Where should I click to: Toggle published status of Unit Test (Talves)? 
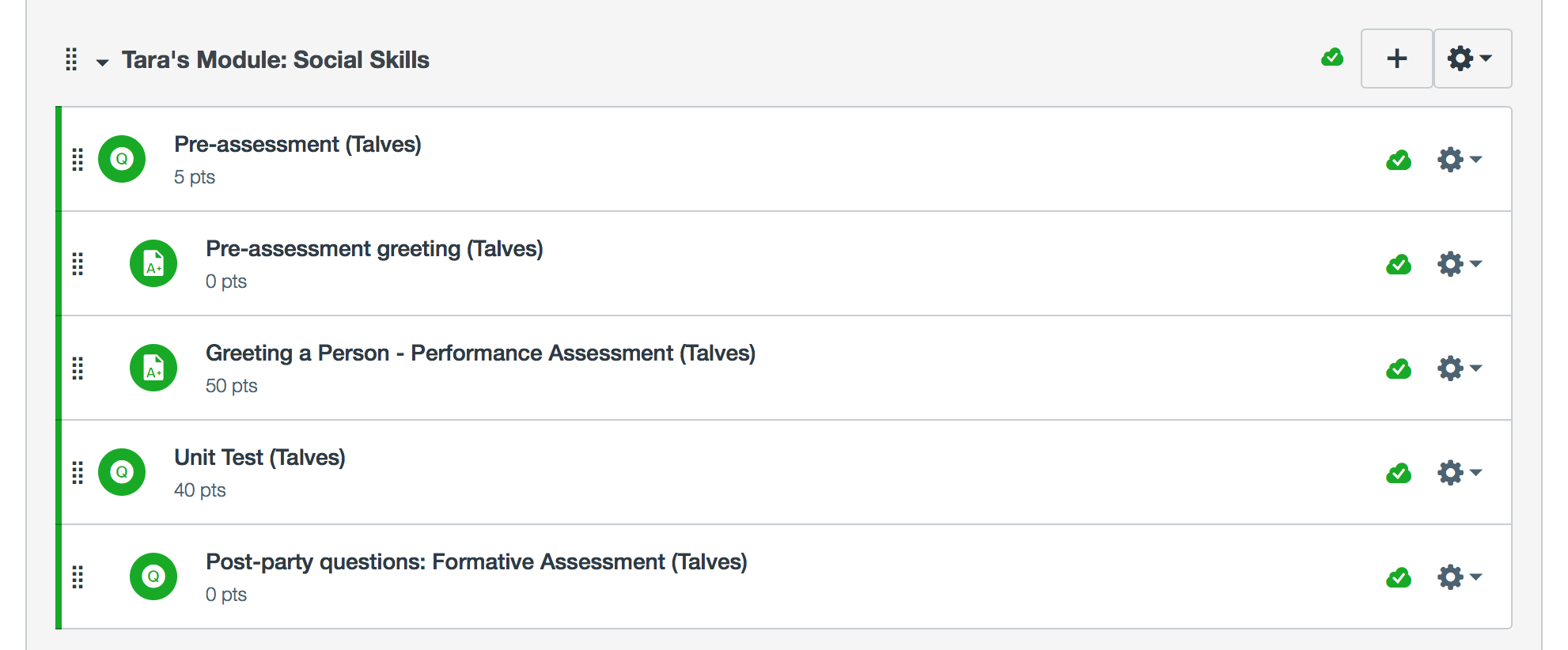1399,474
